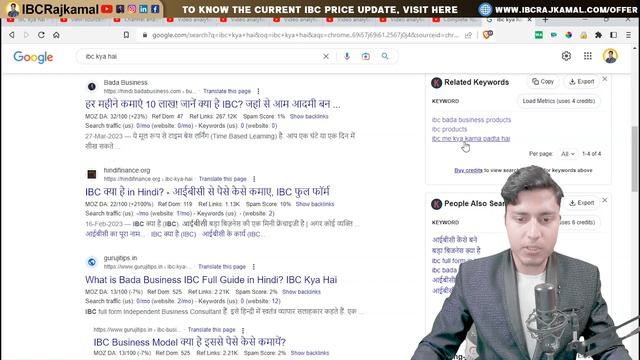The image size is (640, 360).
Task: Click the 'Buy credits' link
Action: [x=468, y=171]
